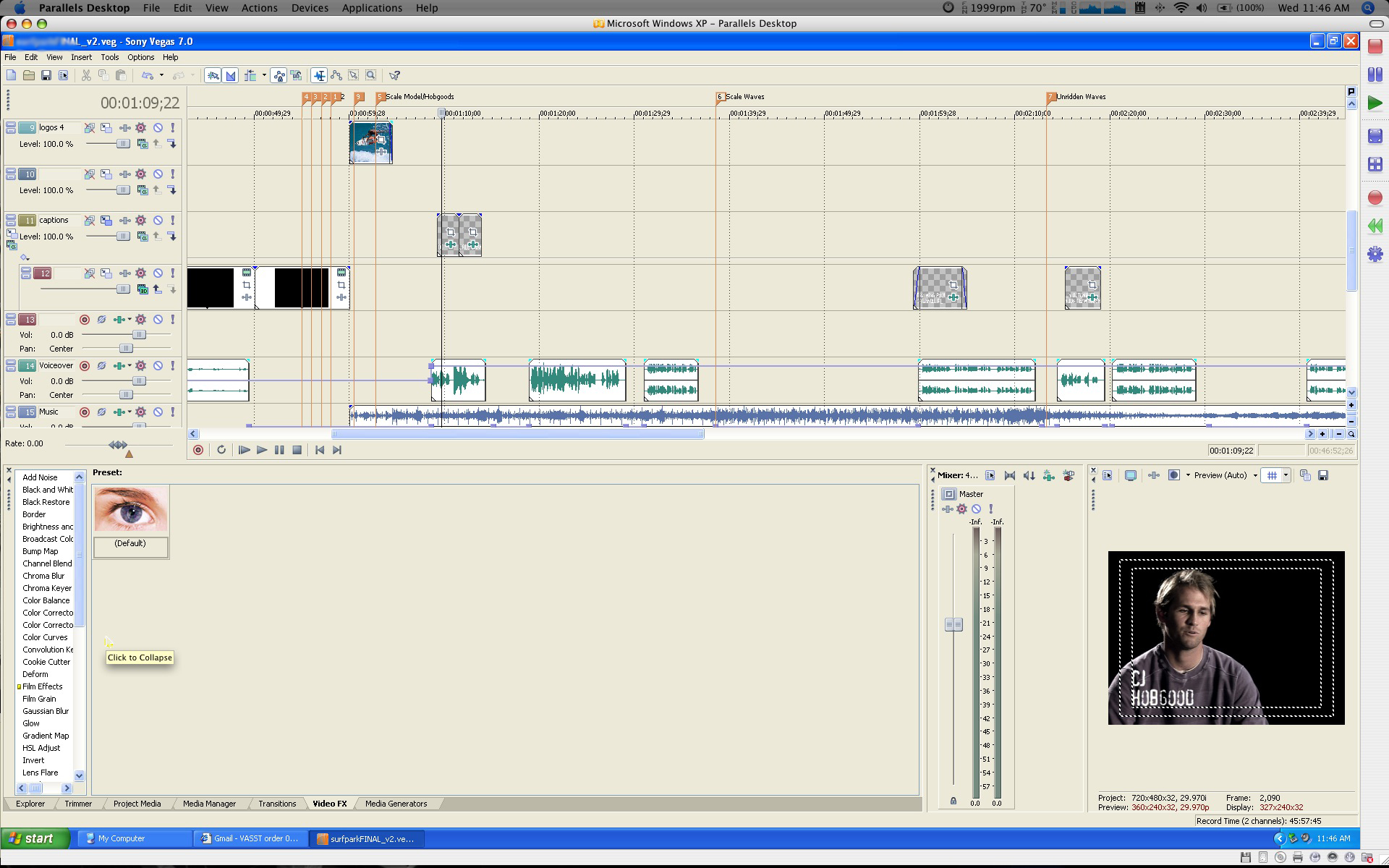This screenshot has width=1389, height=868.
Task: Create a new project via toolbar icon
Action: tap(11, 75)
